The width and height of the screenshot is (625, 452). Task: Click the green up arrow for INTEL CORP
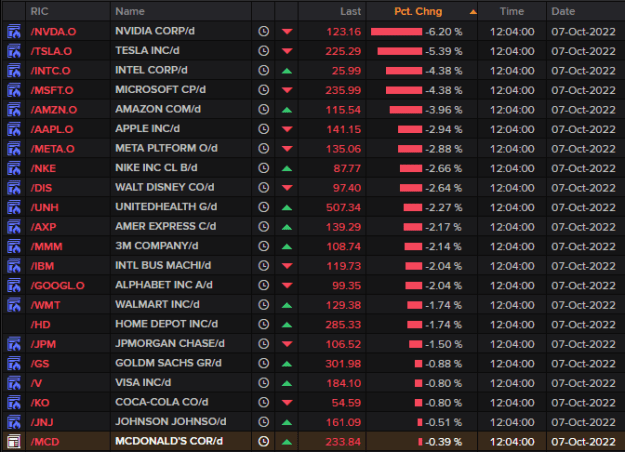tap(287, 71)
